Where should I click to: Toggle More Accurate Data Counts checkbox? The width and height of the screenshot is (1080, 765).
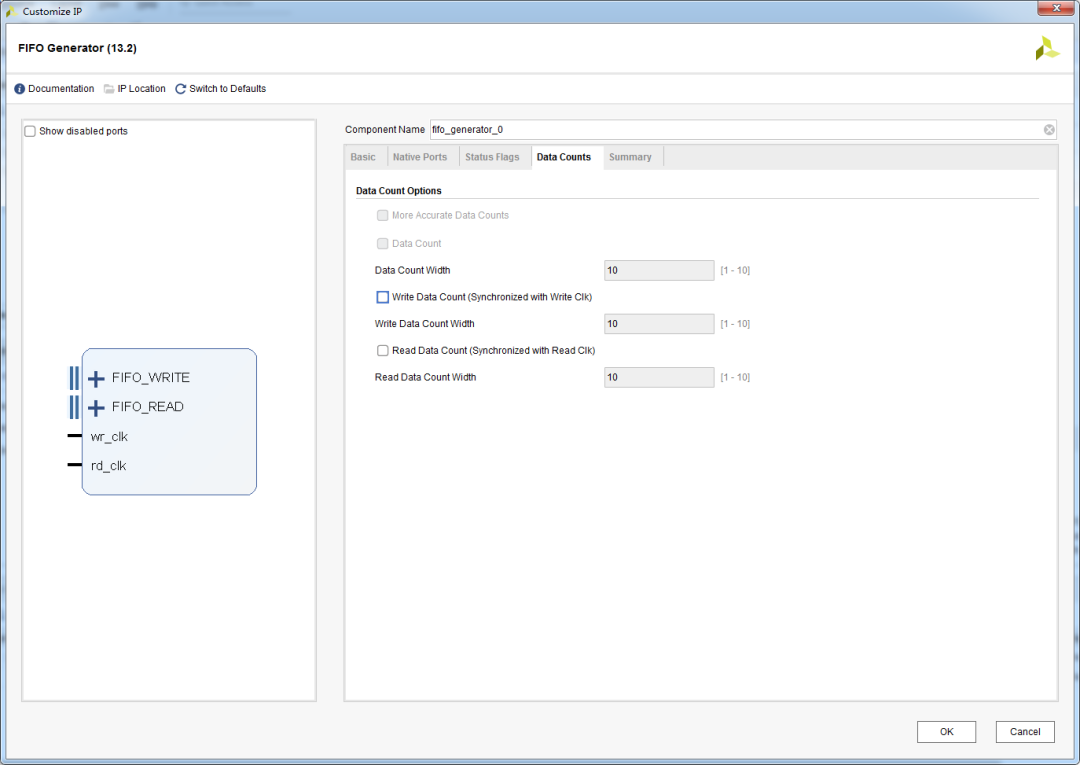click(382, 216)
